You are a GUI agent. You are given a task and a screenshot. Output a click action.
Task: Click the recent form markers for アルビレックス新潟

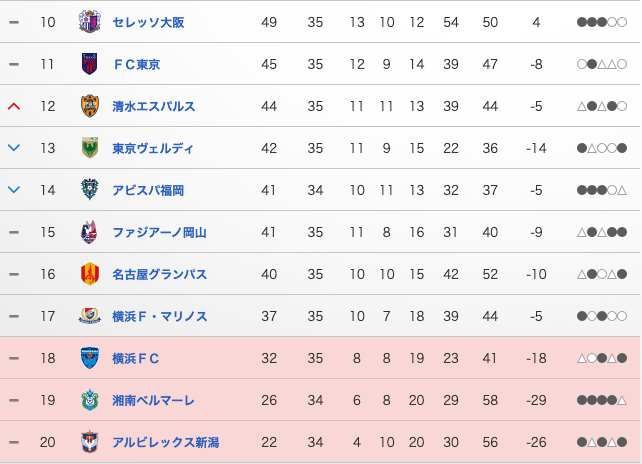(602, 442)
